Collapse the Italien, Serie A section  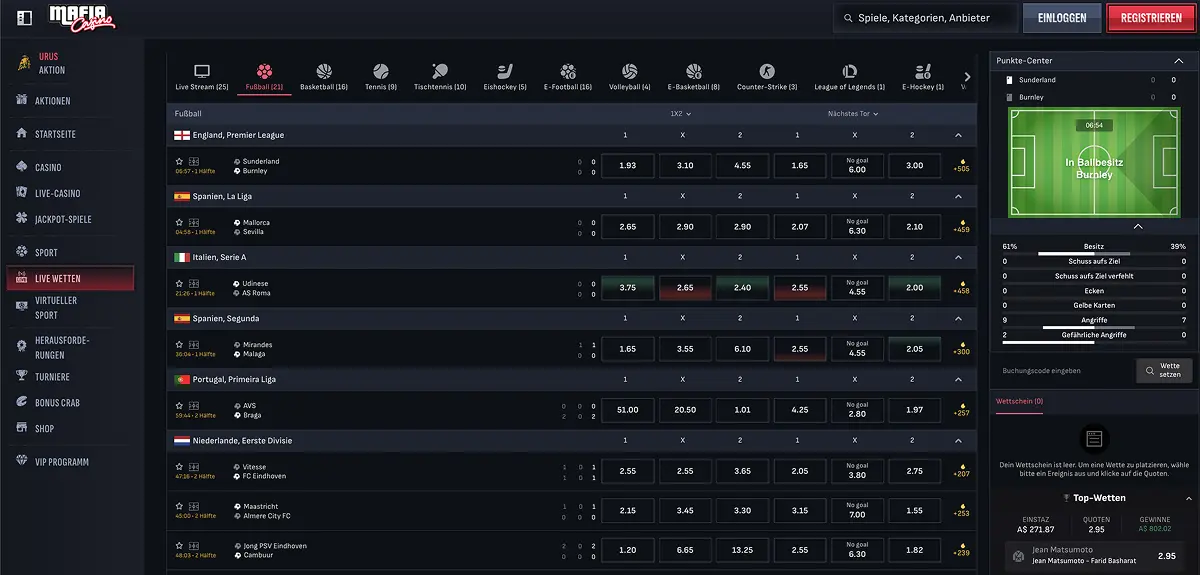958,257
